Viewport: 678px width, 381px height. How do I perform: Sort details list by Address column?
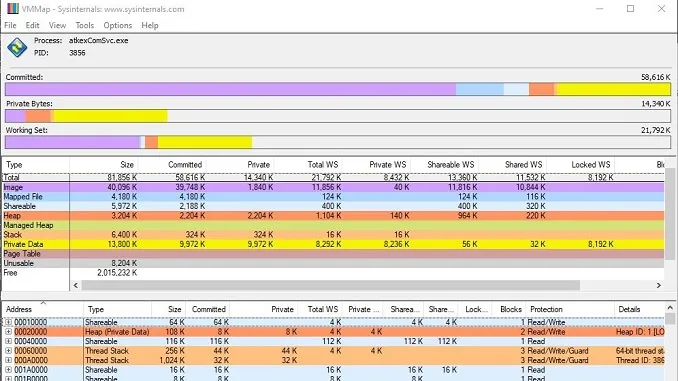pos(43,309)
